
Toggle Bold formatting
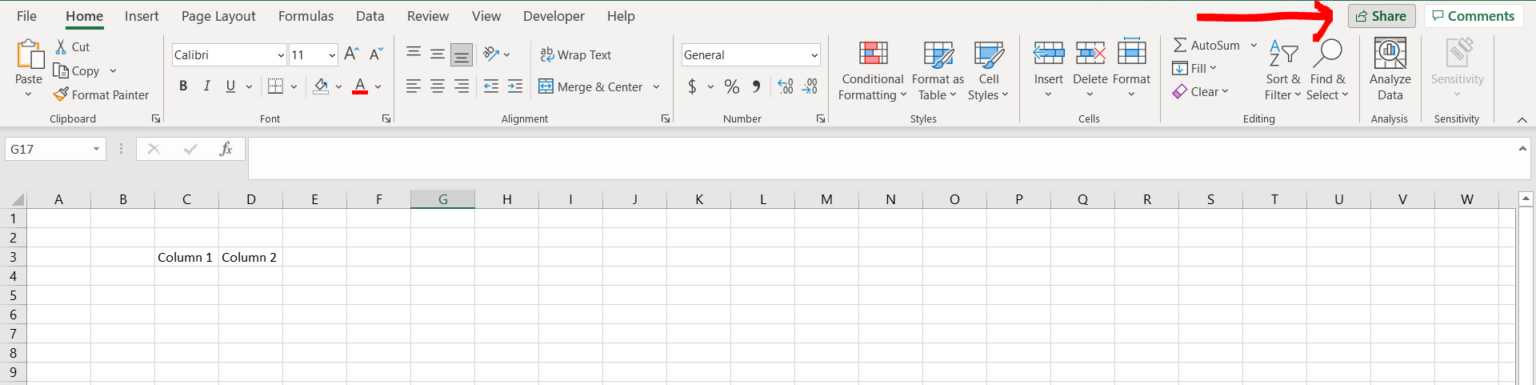(183, 86)
